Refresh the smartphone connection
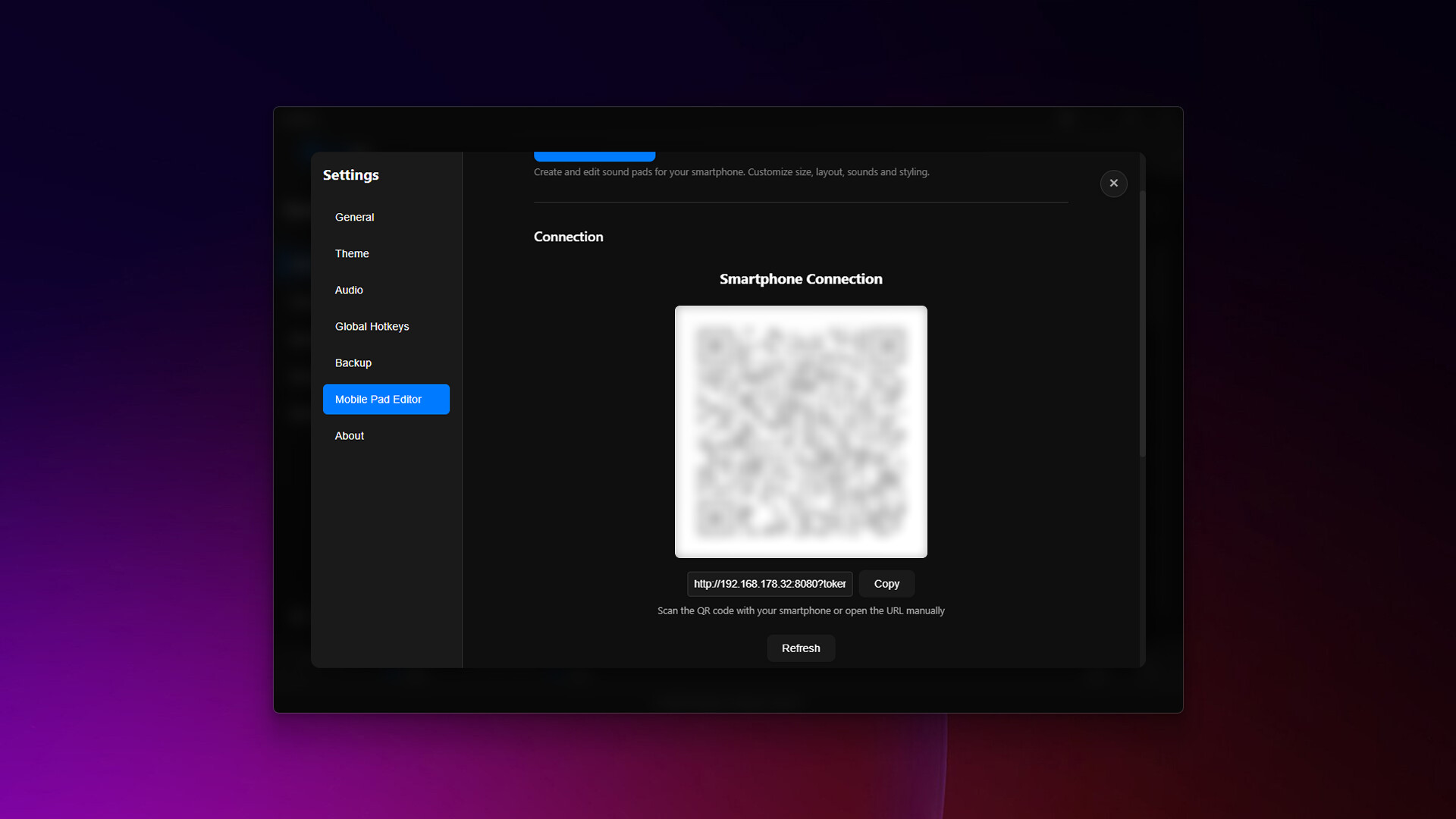The image size is (1456, 819). (x=801, y=648)
